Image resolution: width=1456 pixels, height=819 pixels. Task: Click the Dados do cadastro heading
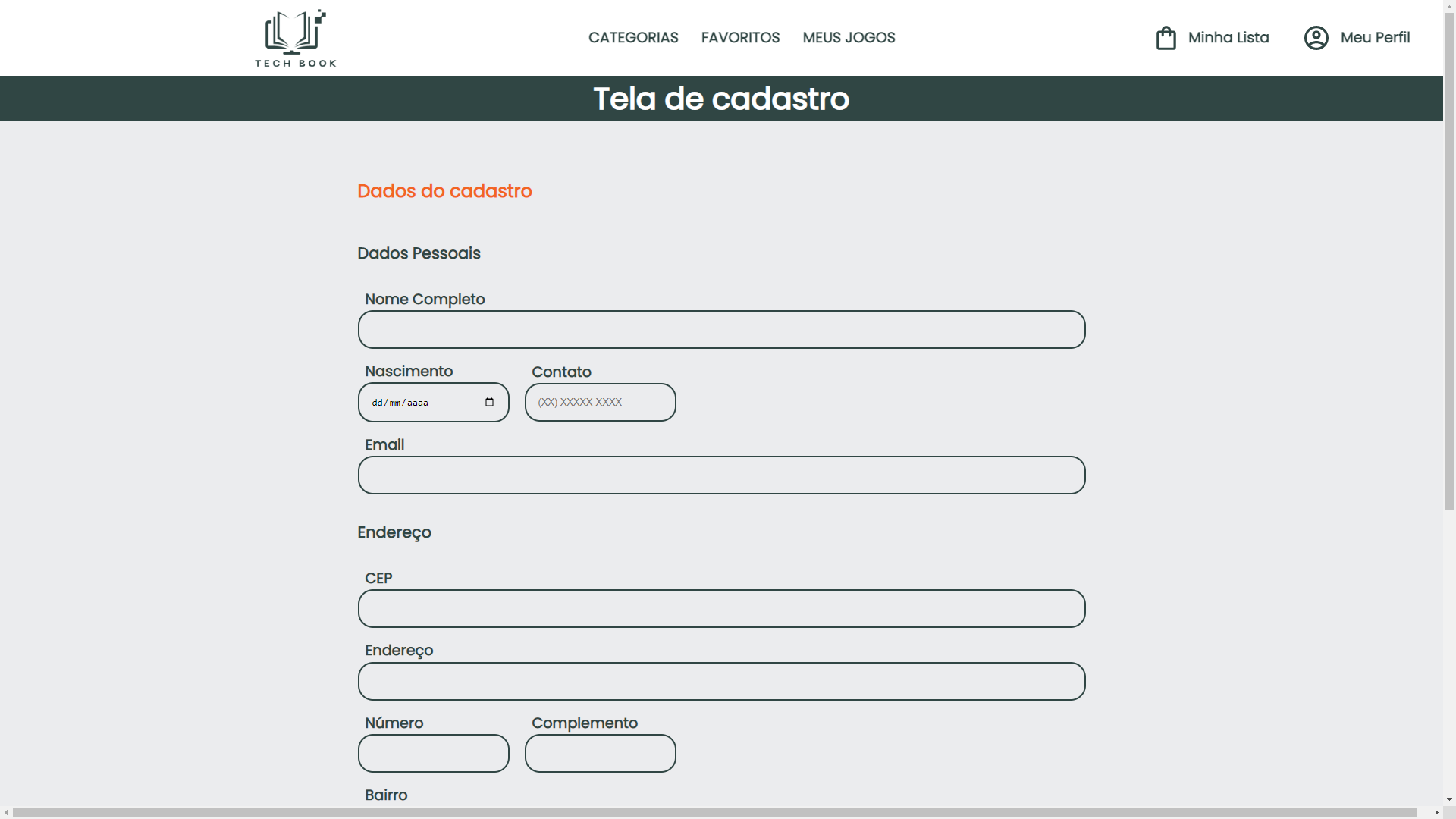pos(444,191)
